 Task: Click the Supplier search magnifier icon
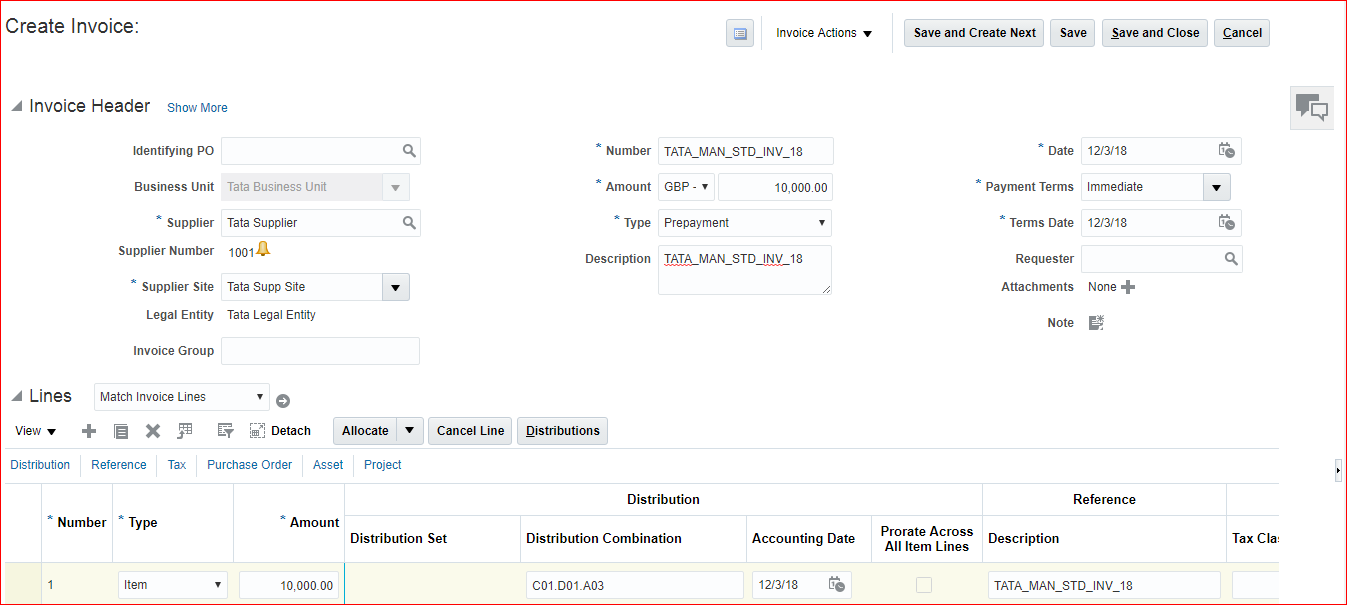point(408,223)
